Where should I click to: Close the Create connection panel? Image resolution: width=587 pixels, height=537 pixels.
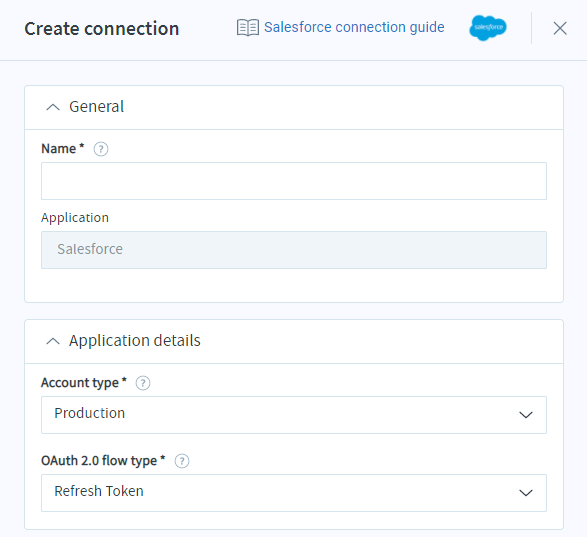(x=560, y=28)
